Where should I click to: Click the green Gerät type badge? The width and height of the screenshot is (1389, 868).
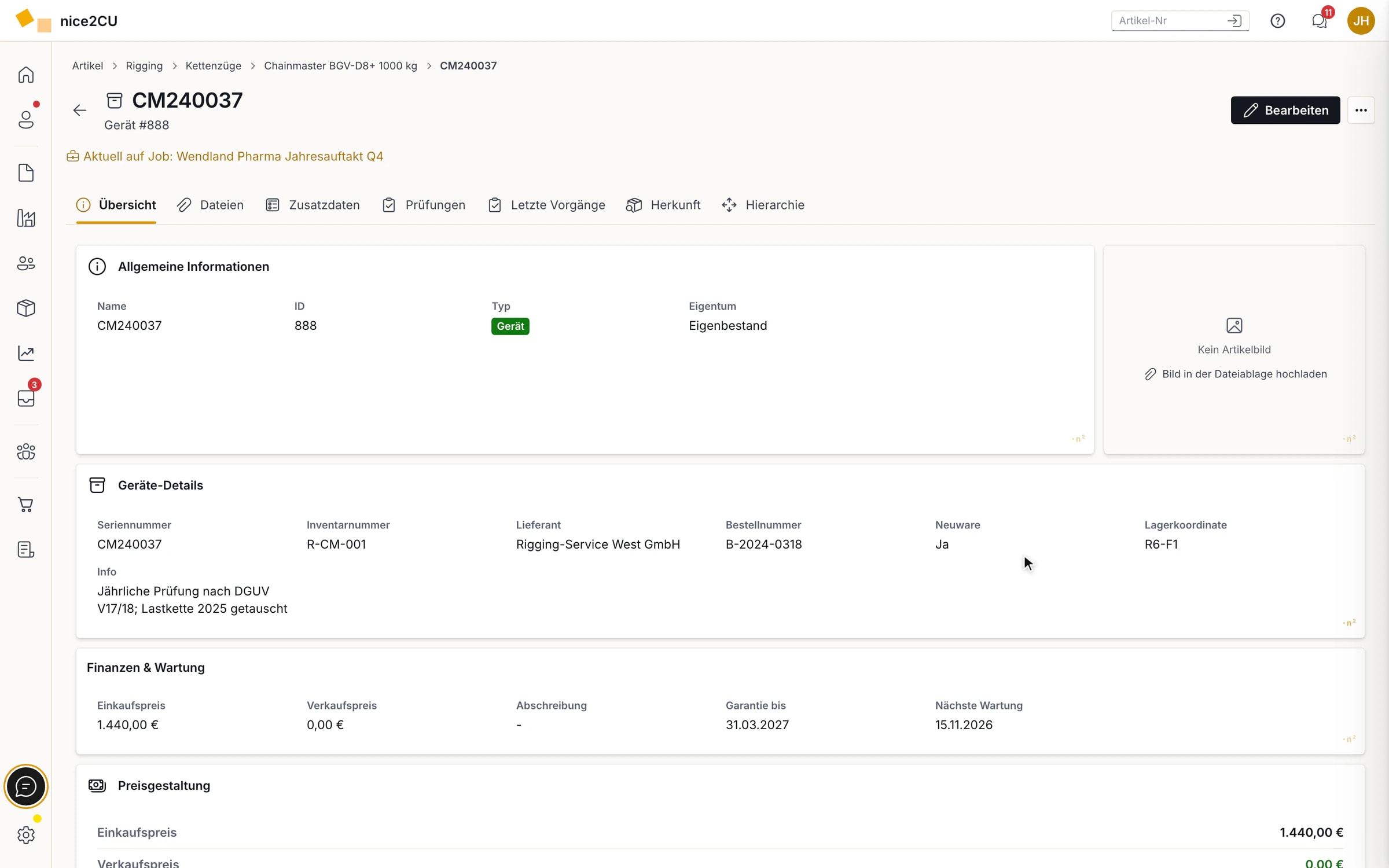(510, 326)
